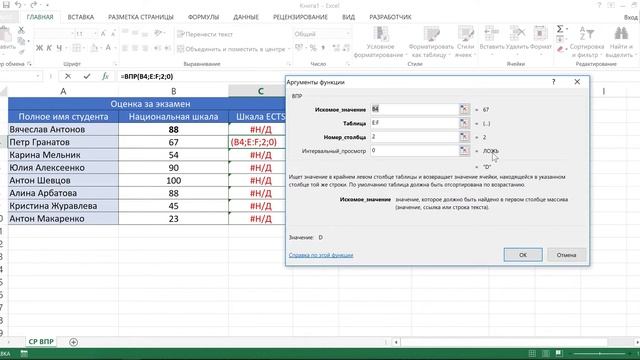Switch to the ВСТАВКА tab
The image size is (640, 360).
[x=81, y=17]
